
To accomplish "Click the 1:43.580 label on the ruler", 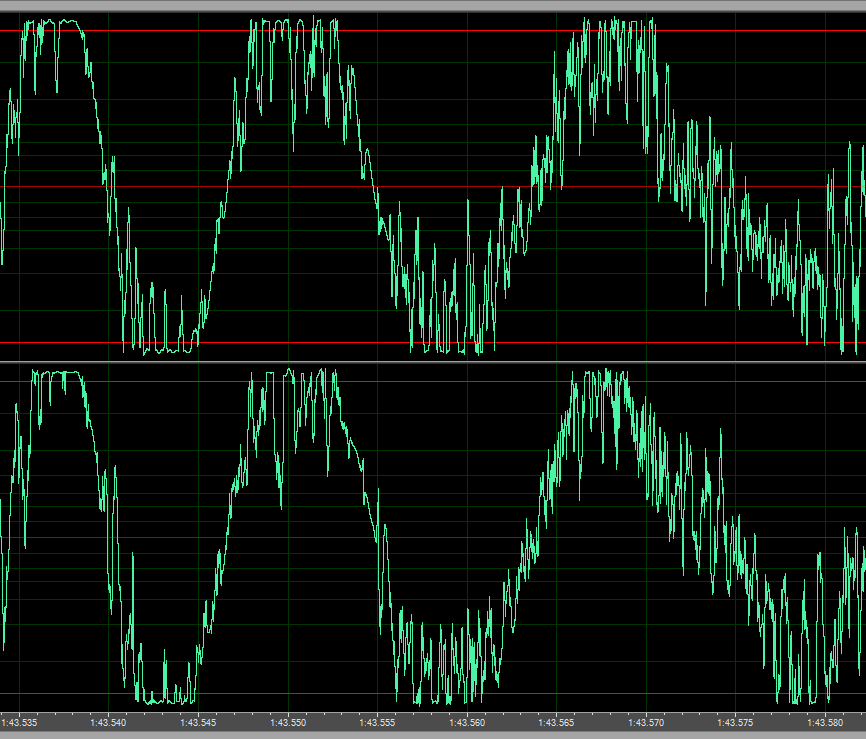I will point(826,721).
